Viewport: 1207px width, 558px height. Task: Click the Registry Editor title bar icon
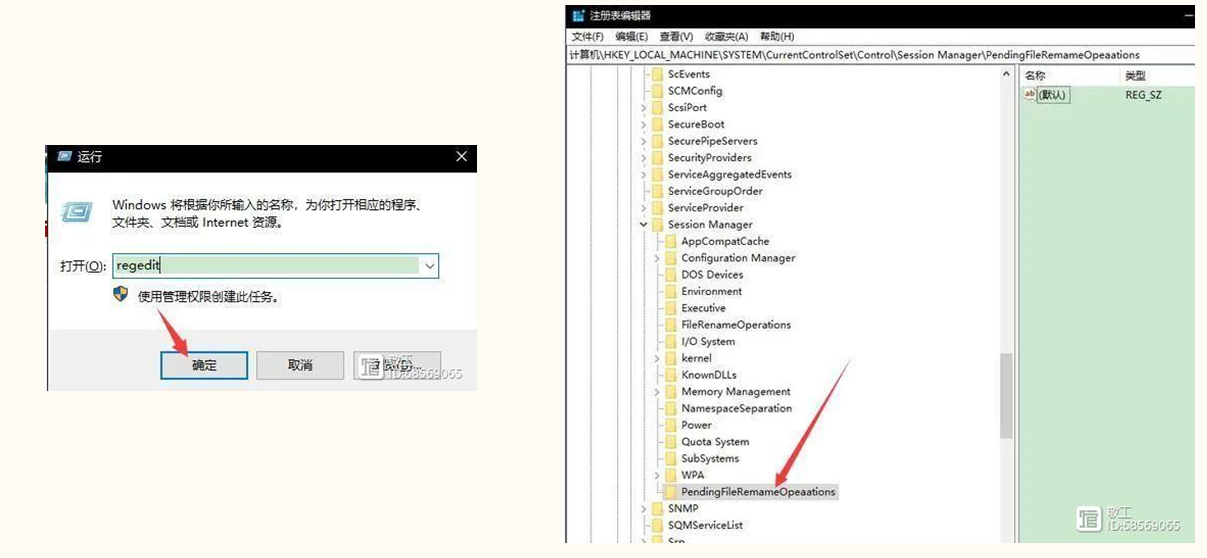coord(577,15)
